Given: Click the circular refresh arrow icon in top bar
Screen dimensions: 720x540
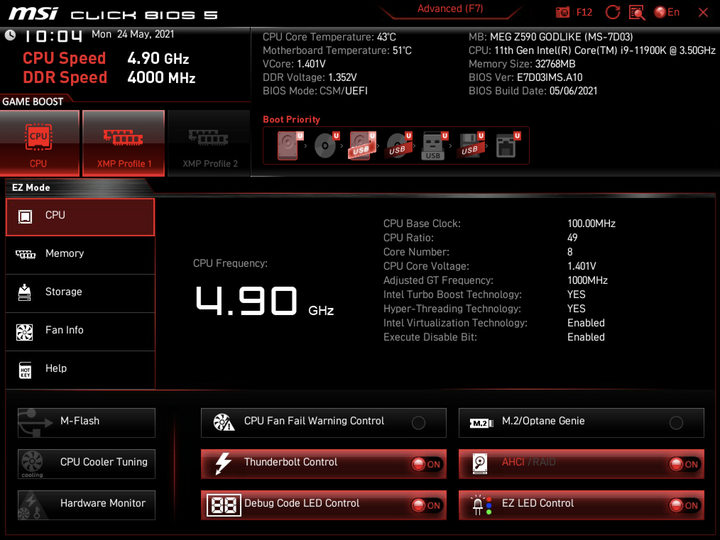Looking at the screenshot, I should click(613, 12).
